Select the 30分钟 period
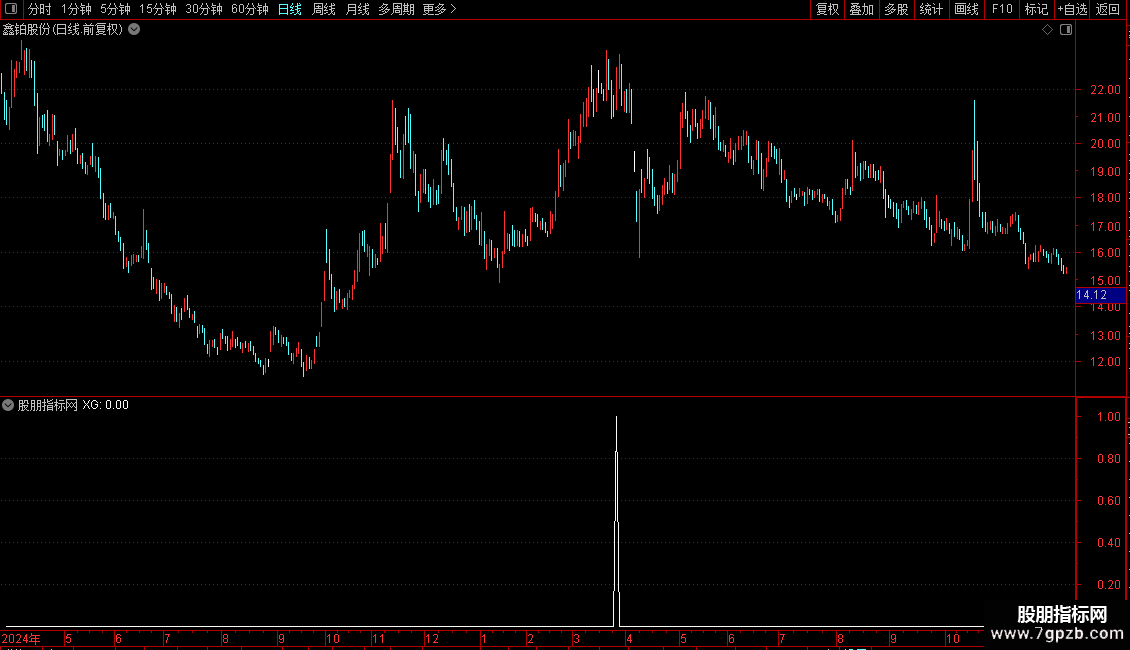This screenshot has height=650, width=1130. 204,9
